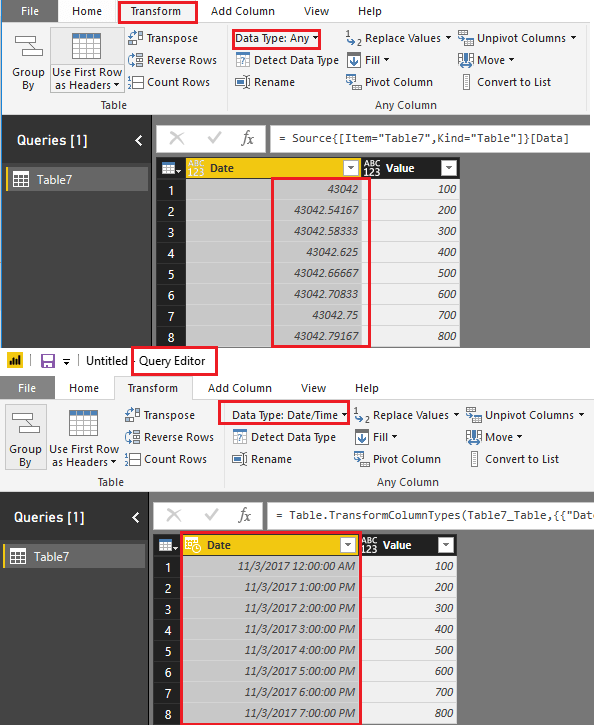Select Table7 query in upper pane
594x725 pixels.
coord(77,179)
